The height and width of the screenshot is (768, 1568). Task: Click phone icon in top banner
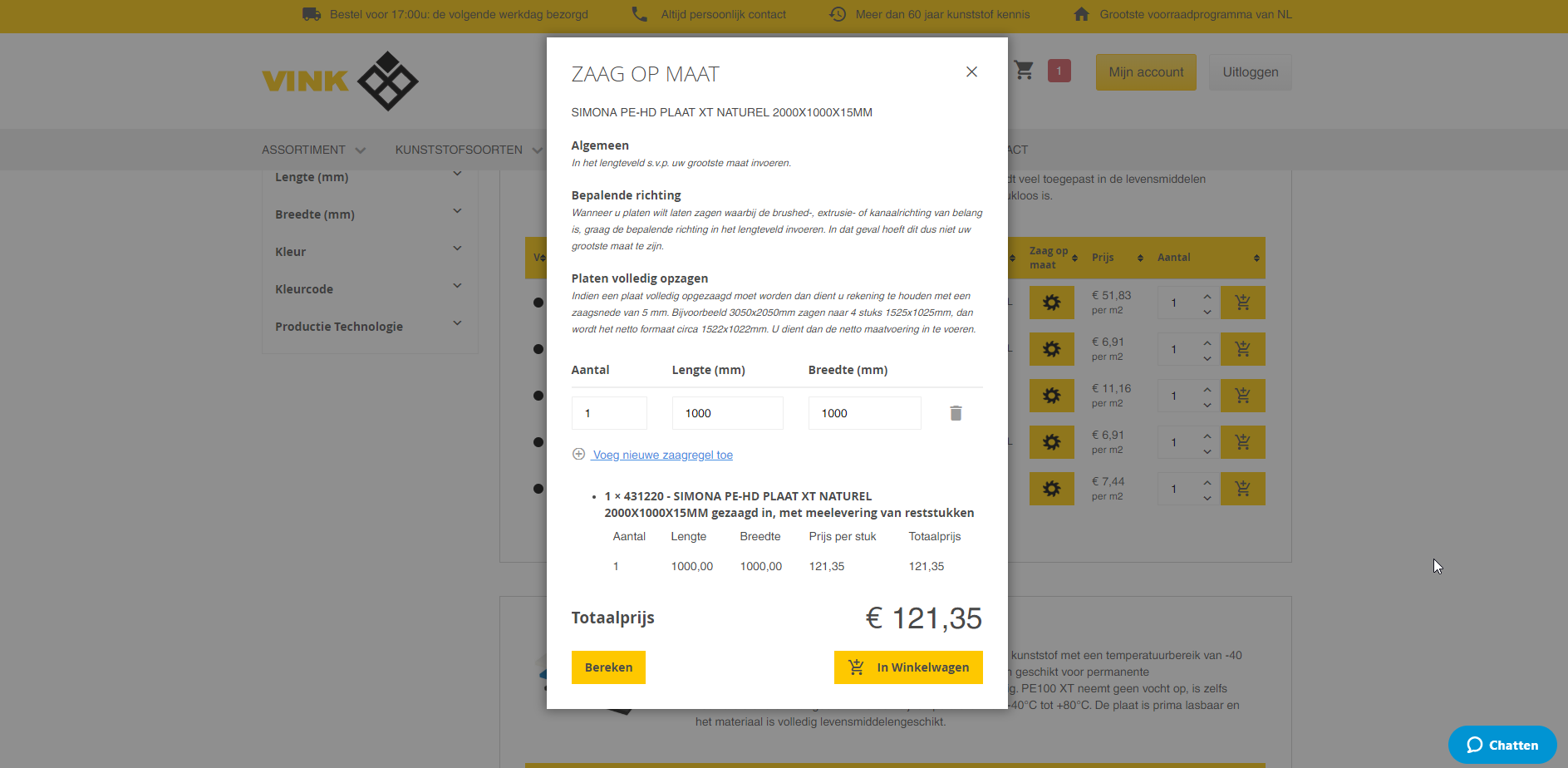coord(639,14)
